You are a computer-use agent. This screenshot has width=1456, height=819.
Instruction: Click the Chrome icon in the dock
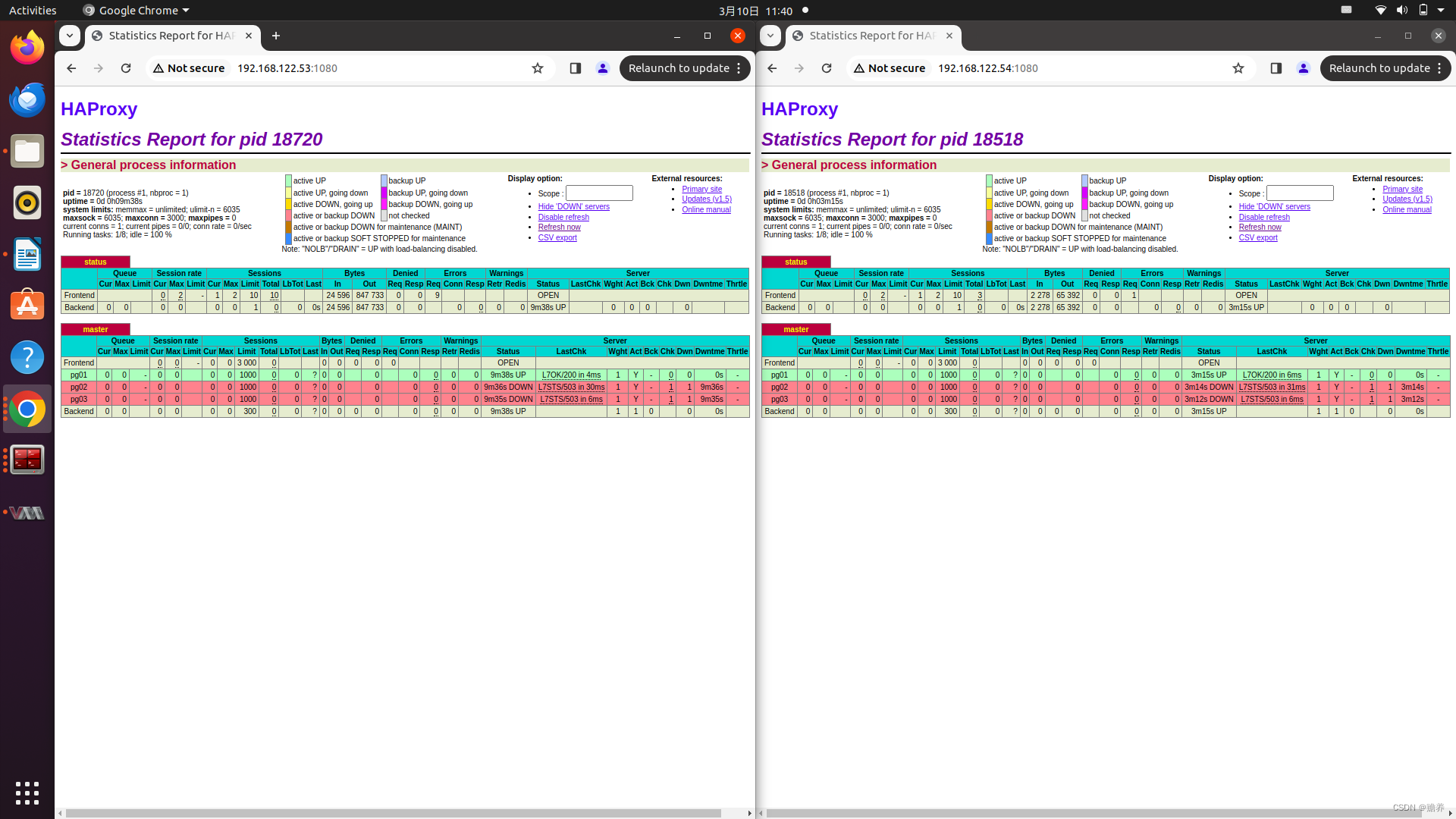[27, 409]
